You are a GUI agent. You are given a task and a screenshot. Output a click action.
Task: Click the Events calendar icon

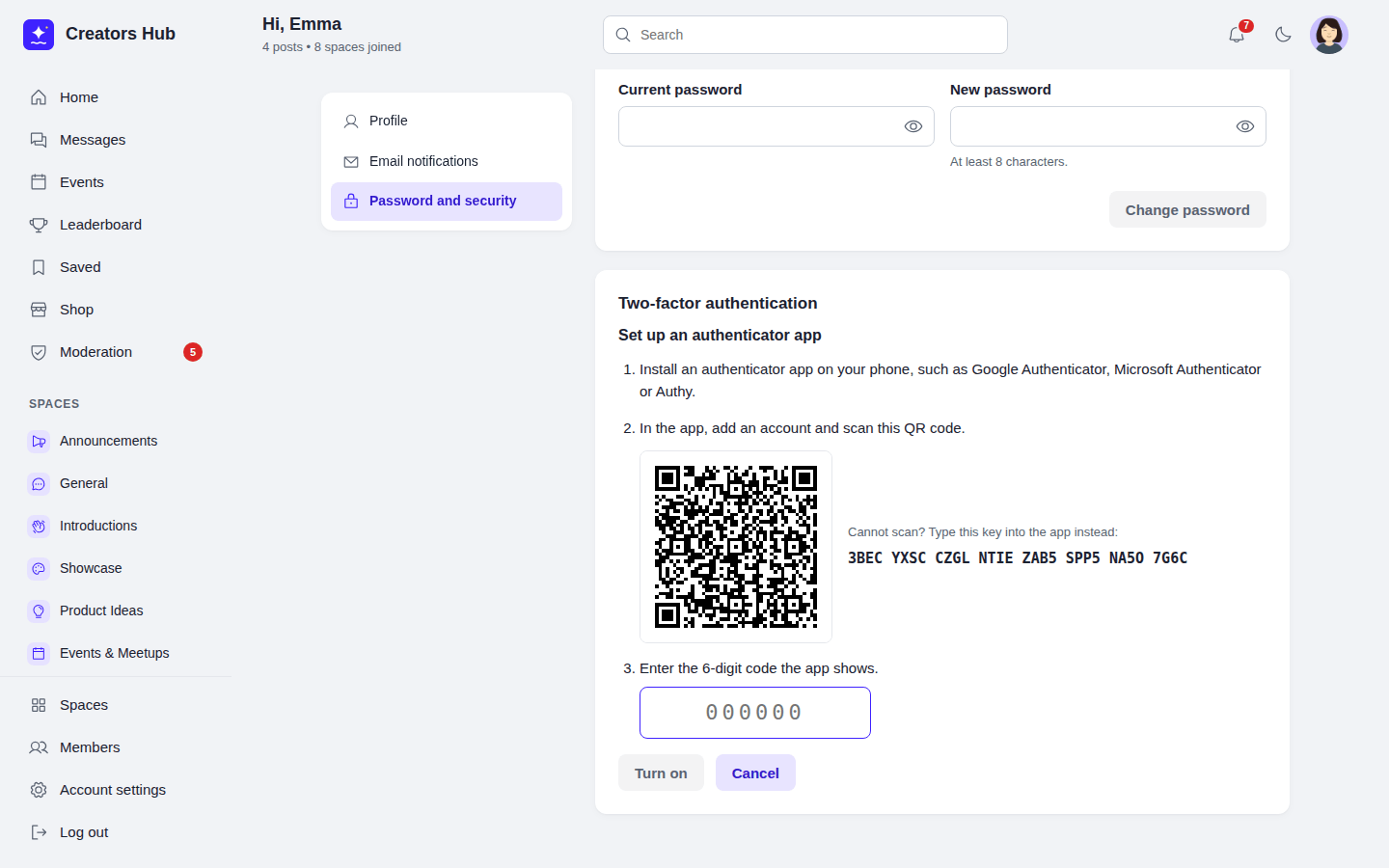point(39,182)
